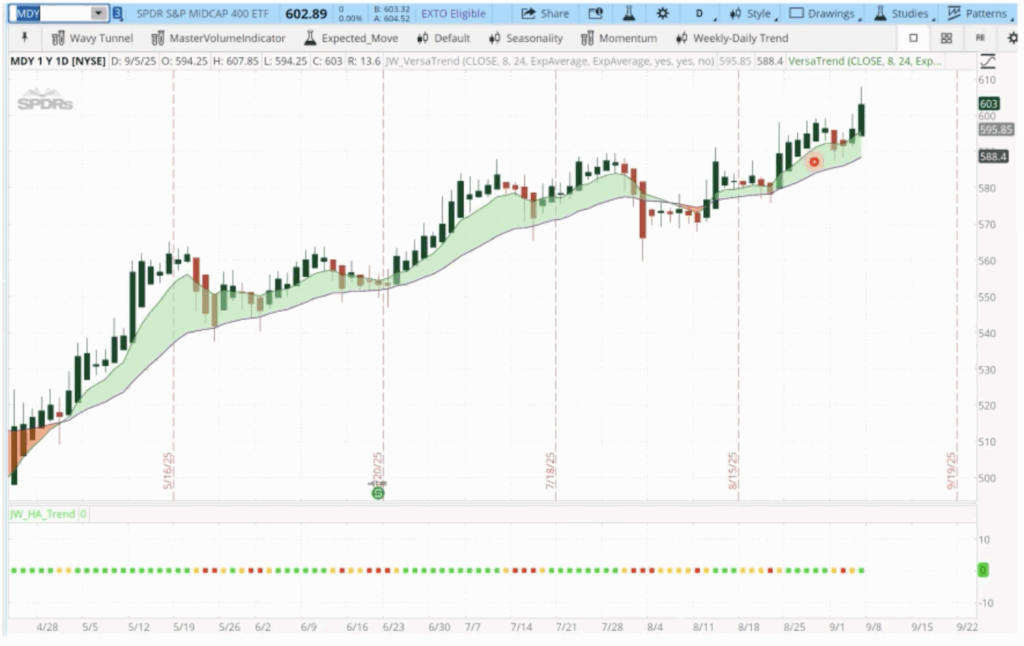
Task: Click the 9/19/25 expiration date marker
Action: [952, 470]
